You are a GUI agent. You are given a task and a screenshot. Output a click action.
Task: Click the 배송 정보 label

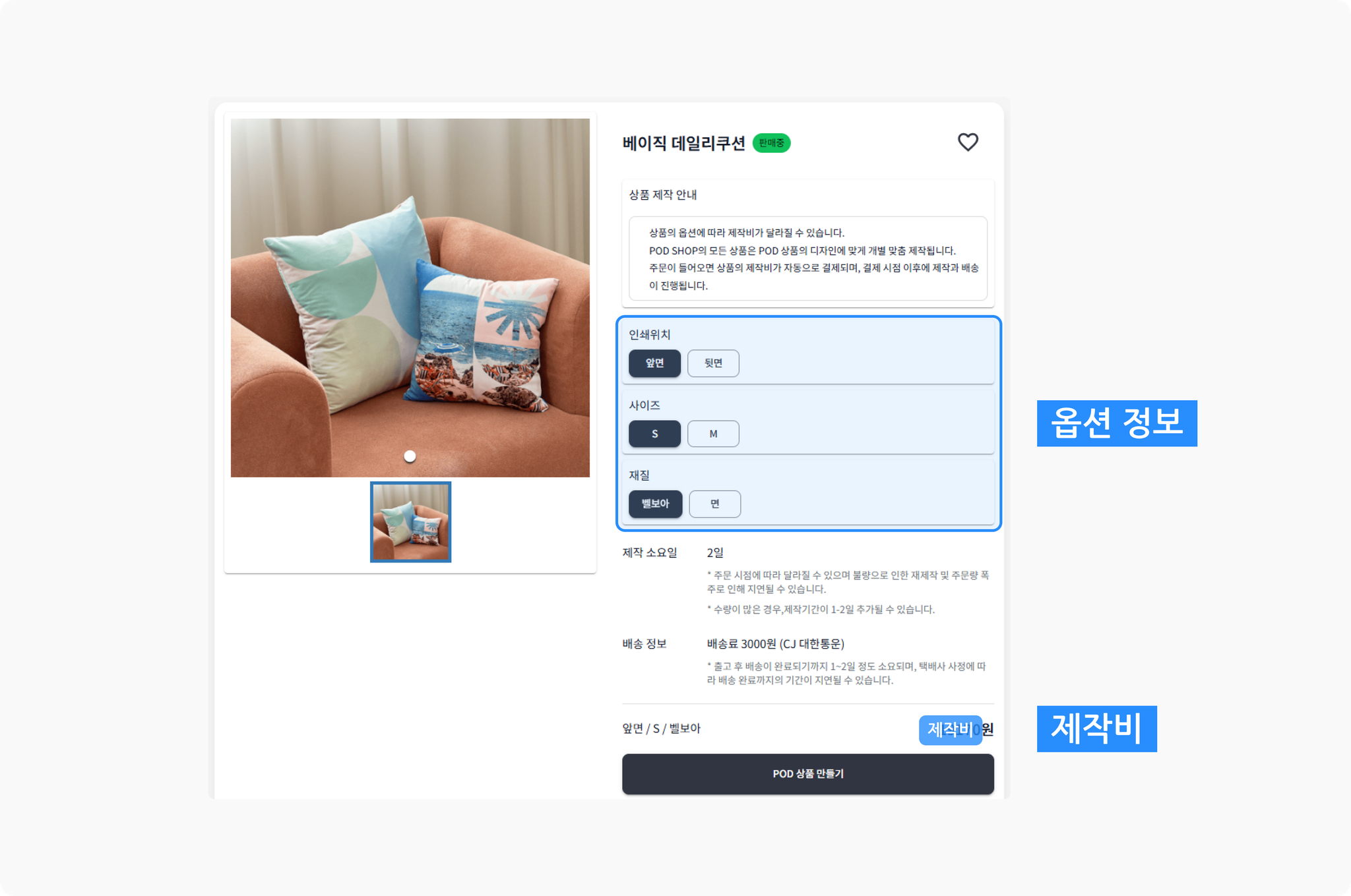[x=644, y=644]
